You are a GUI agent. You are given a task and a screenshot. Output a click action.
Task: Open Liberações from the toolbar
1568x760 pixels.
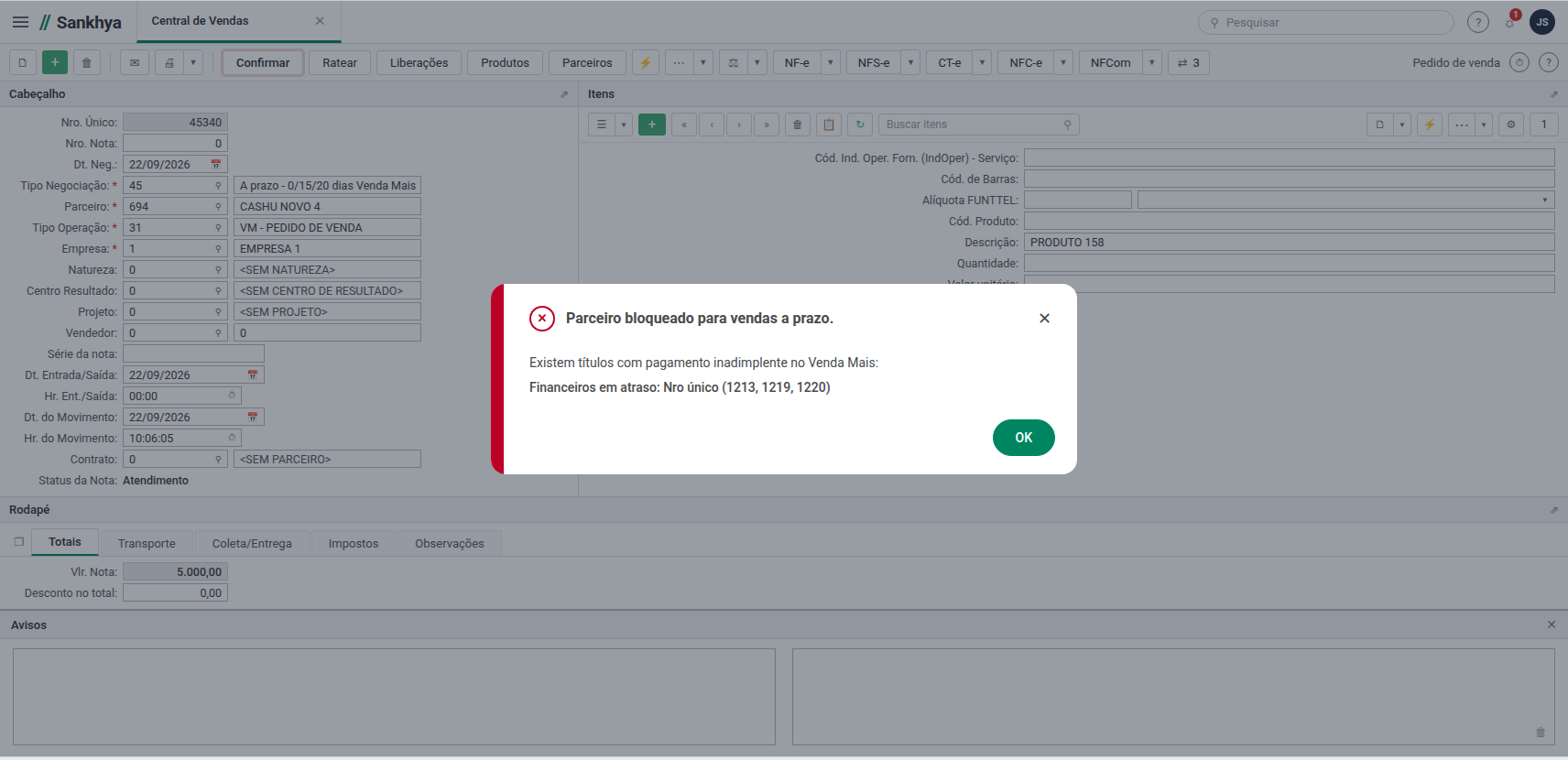tap(419, 62)
